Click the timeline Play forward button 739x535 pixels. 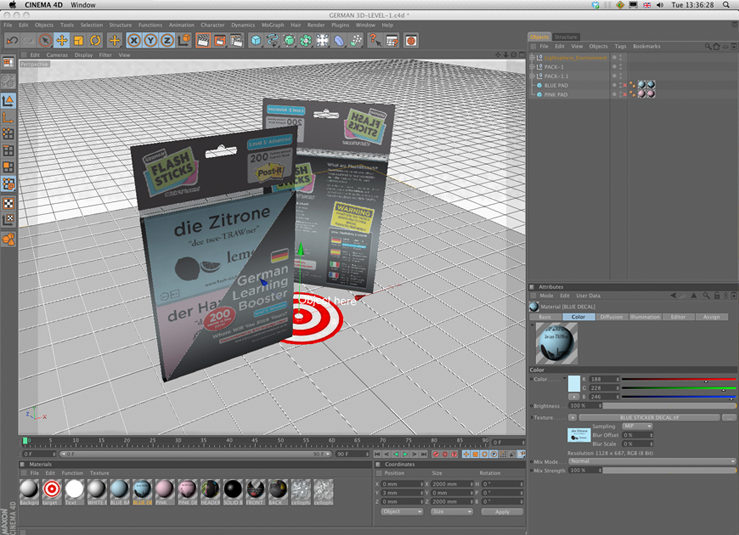pyautogui.click(x=405, y=454)
